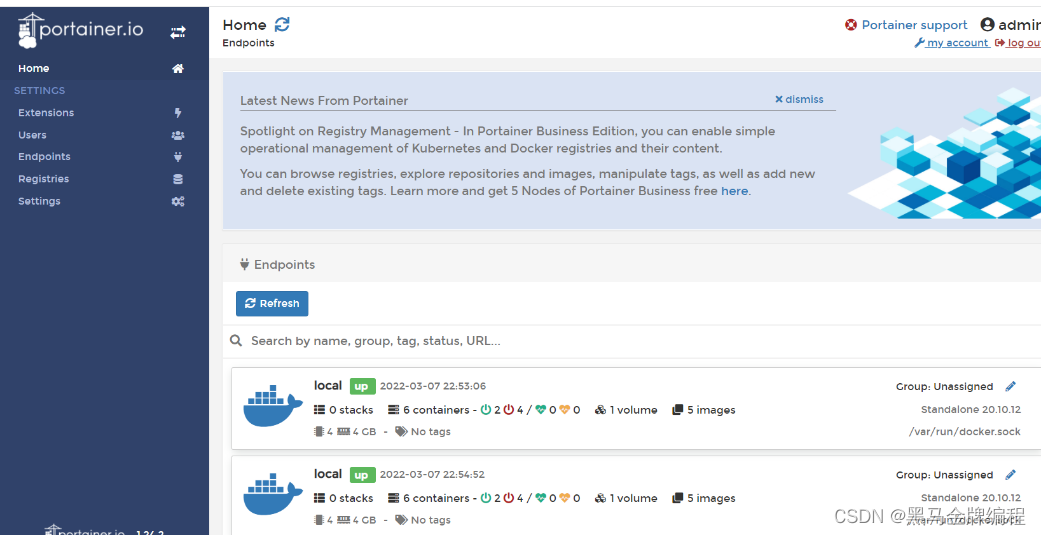The width and height of the screenshot is (1041, 535).
Task: Edit the first local endpoint with pencil icon
Action: (x=1010, y=386)
